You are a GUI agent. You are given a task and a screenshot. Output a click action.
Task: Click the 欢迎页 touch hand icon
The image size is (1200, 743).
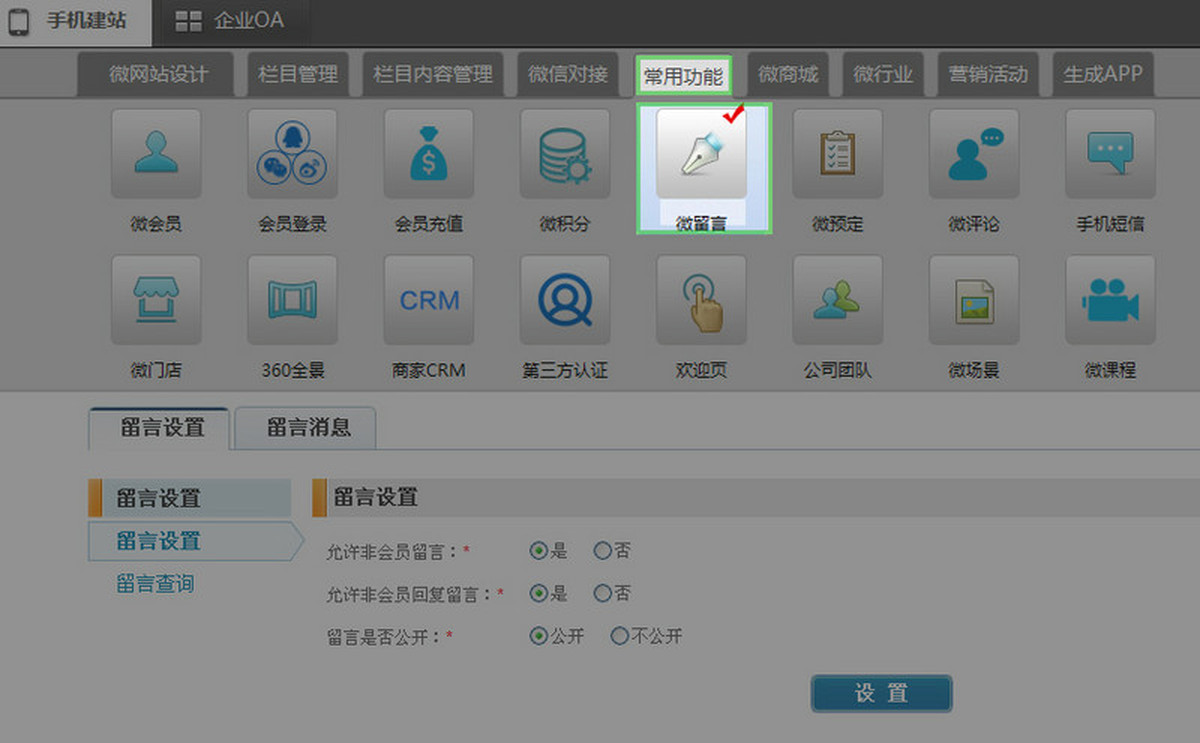pyautogui.click(x=701, y=300)
